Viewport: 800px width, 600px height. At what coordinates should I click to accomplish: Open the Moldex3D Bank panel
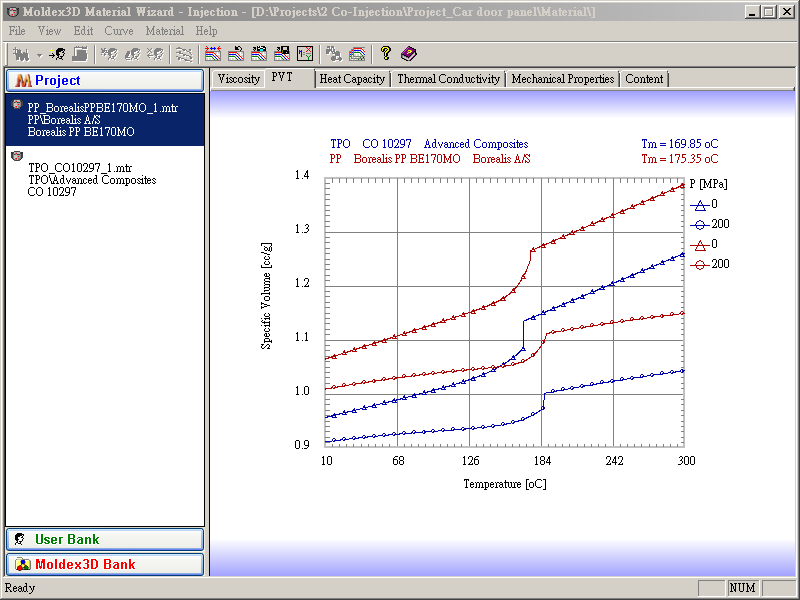pyautogui.click(x=105, y=564)
